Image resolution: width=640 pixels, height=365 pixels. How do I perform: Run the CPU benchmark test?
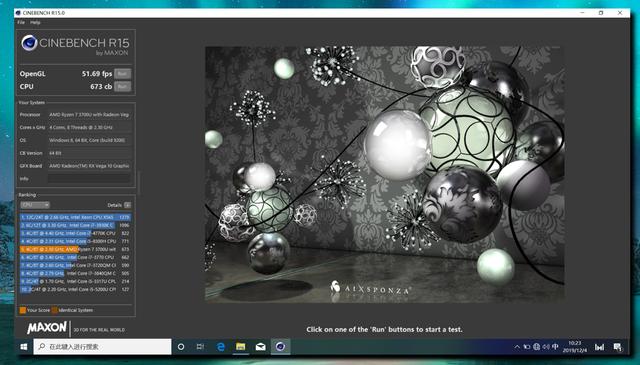point(122,86)
